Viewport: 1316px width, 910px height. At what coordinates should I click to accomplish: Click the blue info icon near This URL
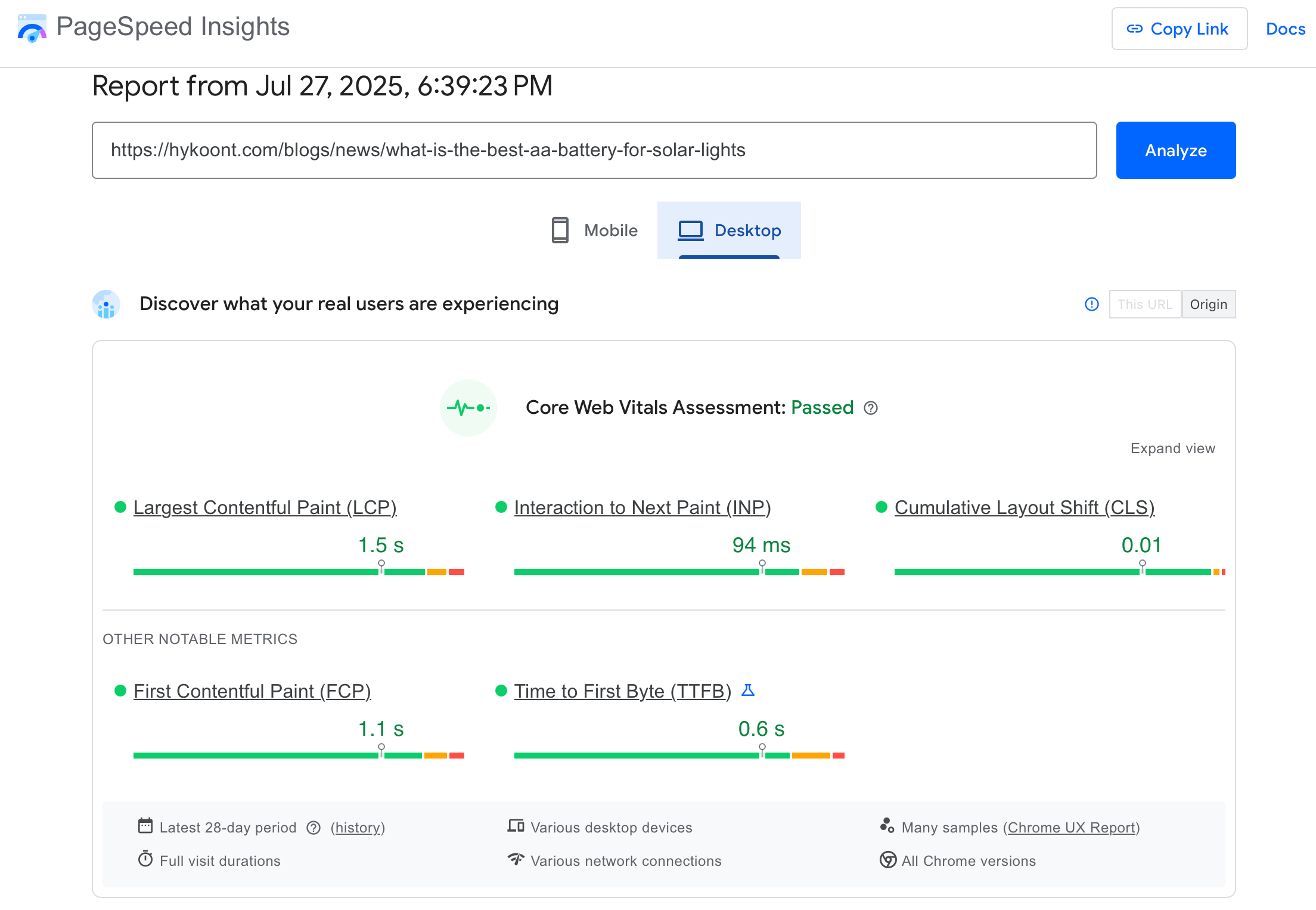[1091, 304]
